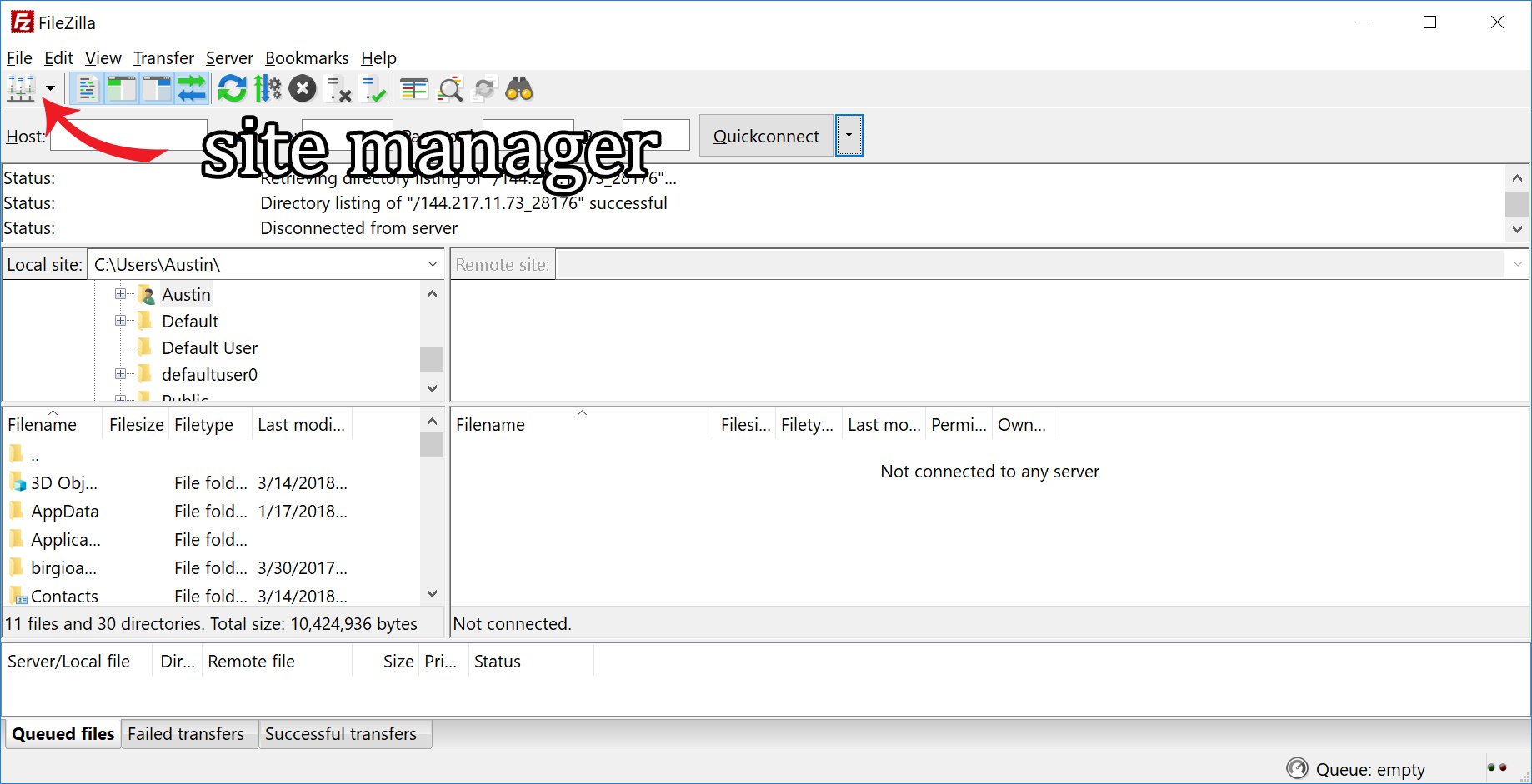Refresh the file and folder lists

coord(233,88)
